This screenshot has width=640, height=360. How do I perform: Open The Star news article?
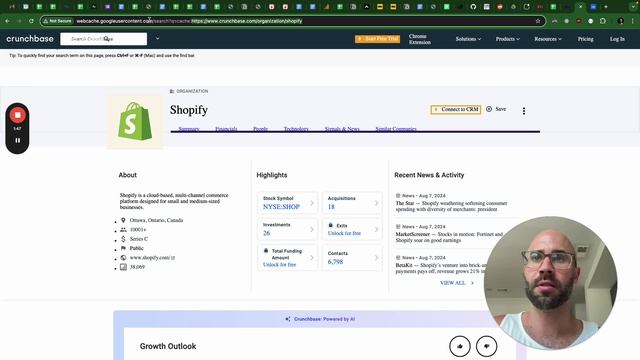pos(451,206)
